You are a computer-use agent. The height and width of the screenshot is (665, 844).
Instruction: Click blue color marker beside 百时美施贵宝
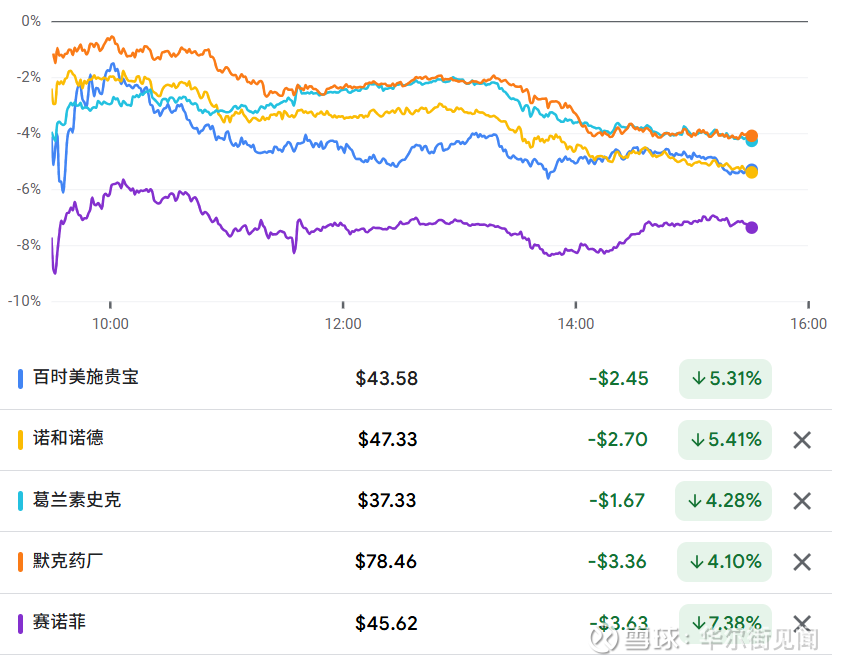pyautogui.click(x=21, y=379)
